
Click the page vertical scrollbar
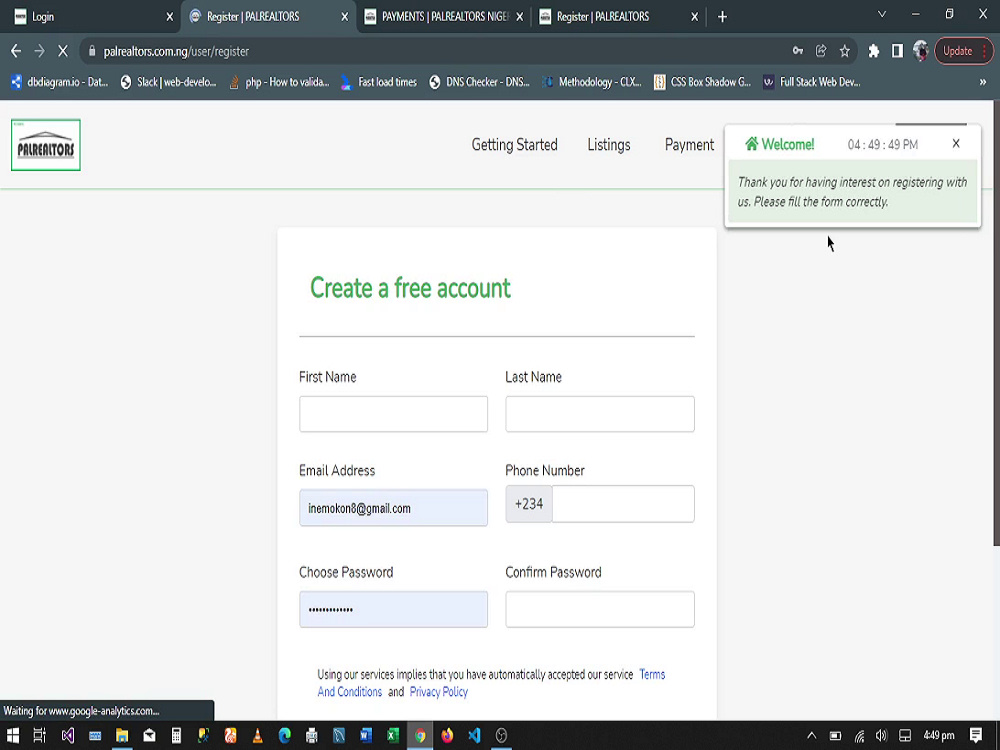pos(996,323)
